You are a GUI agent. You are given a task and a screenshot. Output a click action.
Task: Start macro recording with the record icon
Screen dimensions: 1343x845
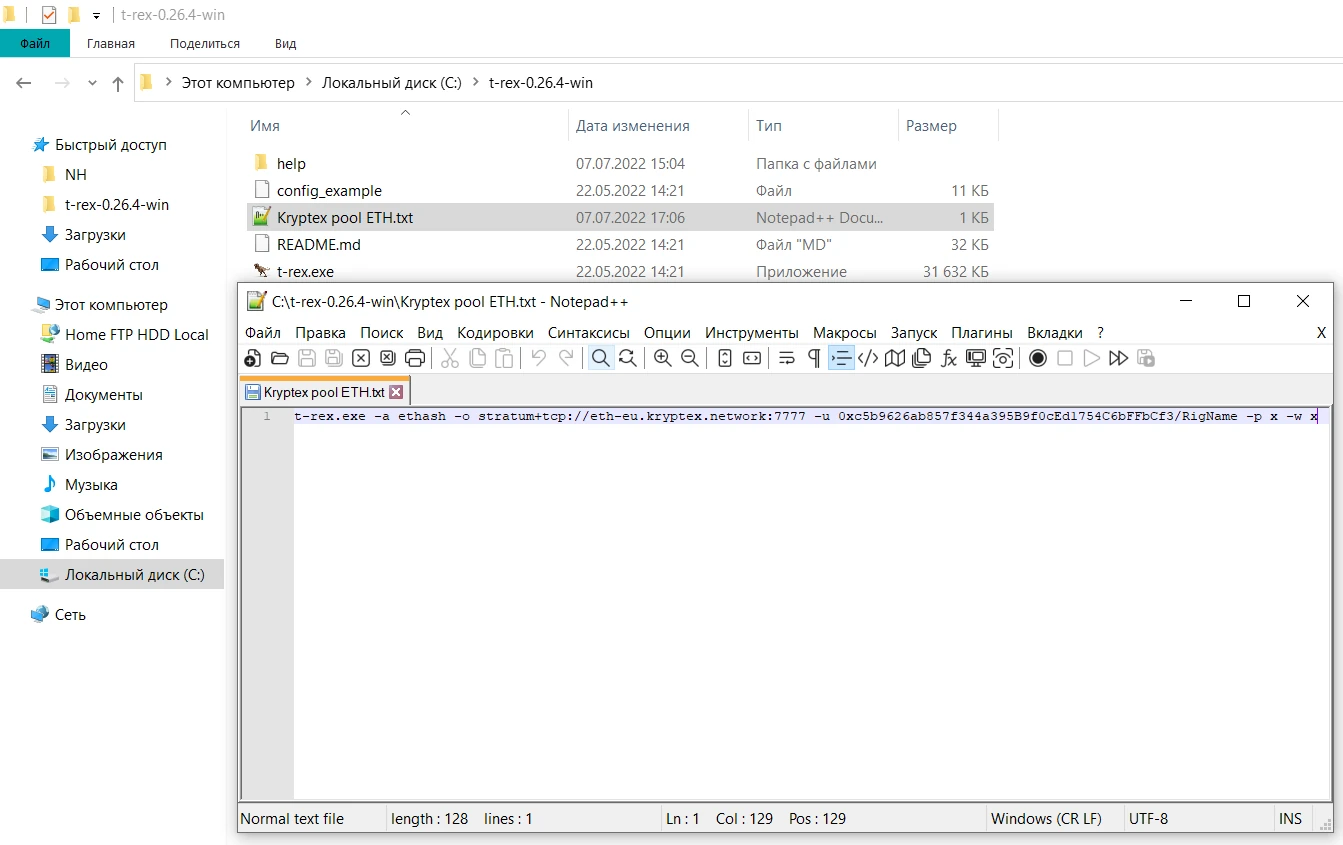click(x=1038, y=358)
